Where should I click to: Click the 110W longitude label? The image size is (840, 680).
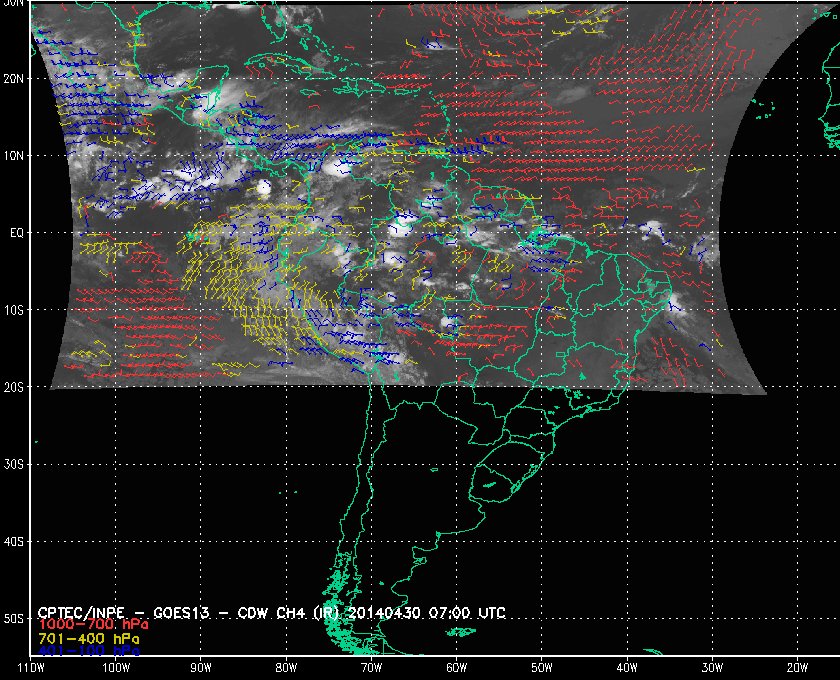click(31, 668)
